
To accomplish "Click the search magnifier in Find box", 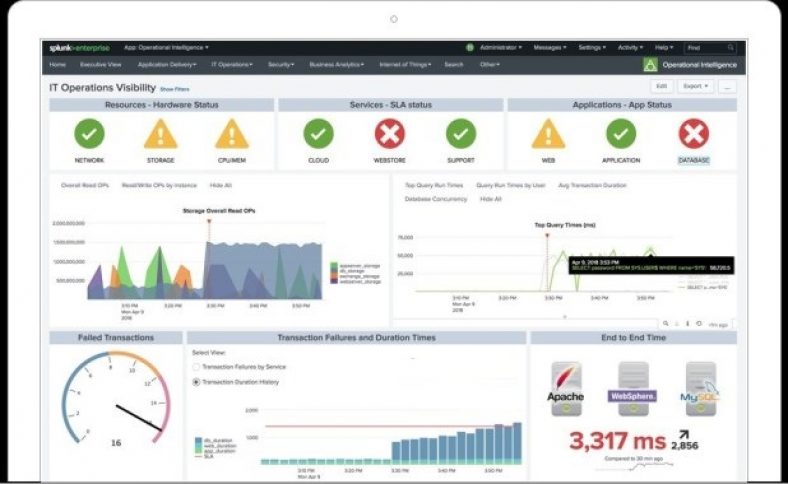I will click(x=731, y=48).
